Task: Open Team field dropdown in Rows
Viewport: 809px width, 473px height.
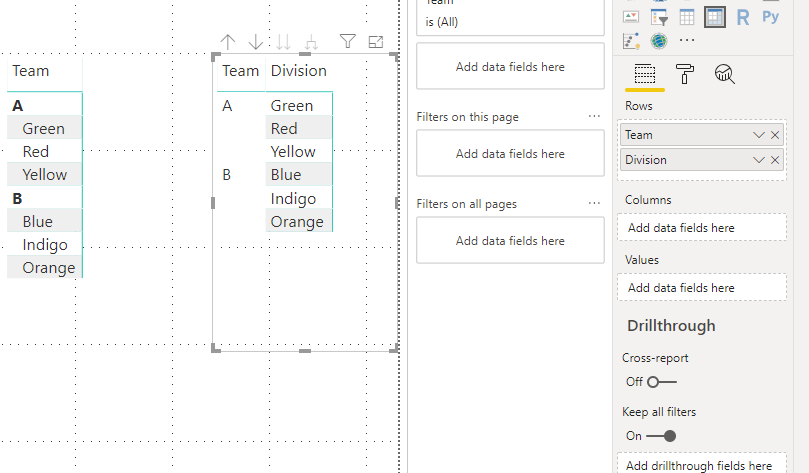Action: click(x=758, y=135)
